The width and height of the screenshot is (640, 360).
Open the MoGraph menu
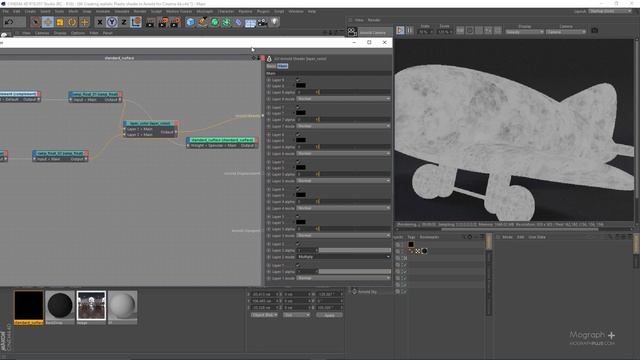coord(204,11)
